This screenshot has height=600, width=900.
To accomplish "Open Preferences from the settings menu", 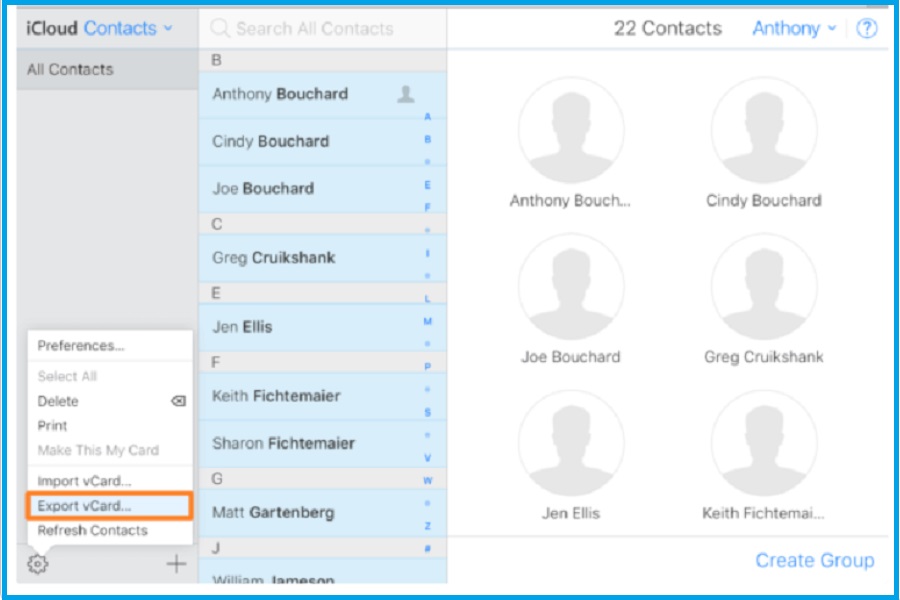I will [x=81, y=346].
